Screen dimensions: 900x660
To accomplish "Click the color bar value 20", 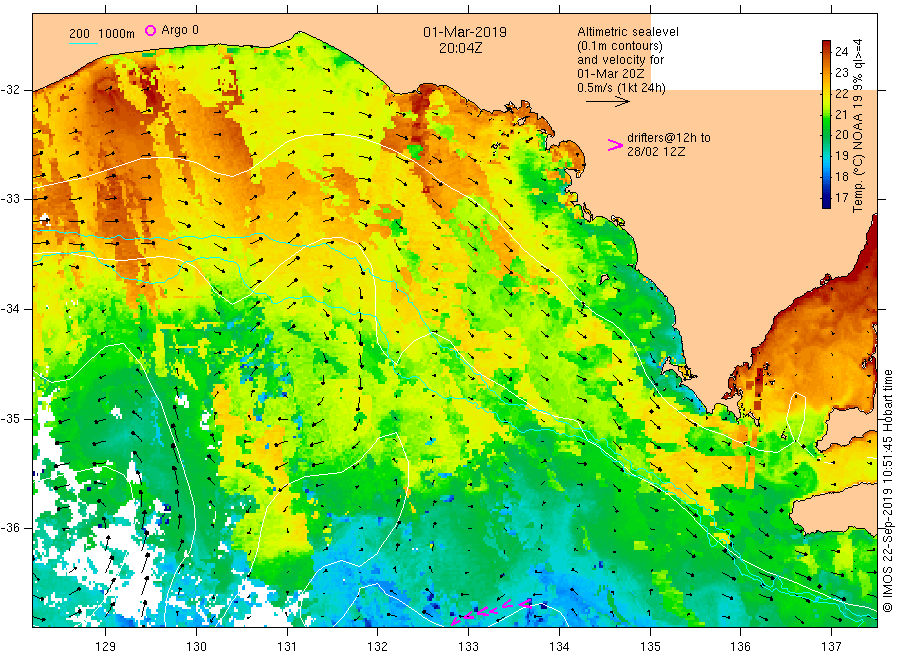I will tap(841, 135).
